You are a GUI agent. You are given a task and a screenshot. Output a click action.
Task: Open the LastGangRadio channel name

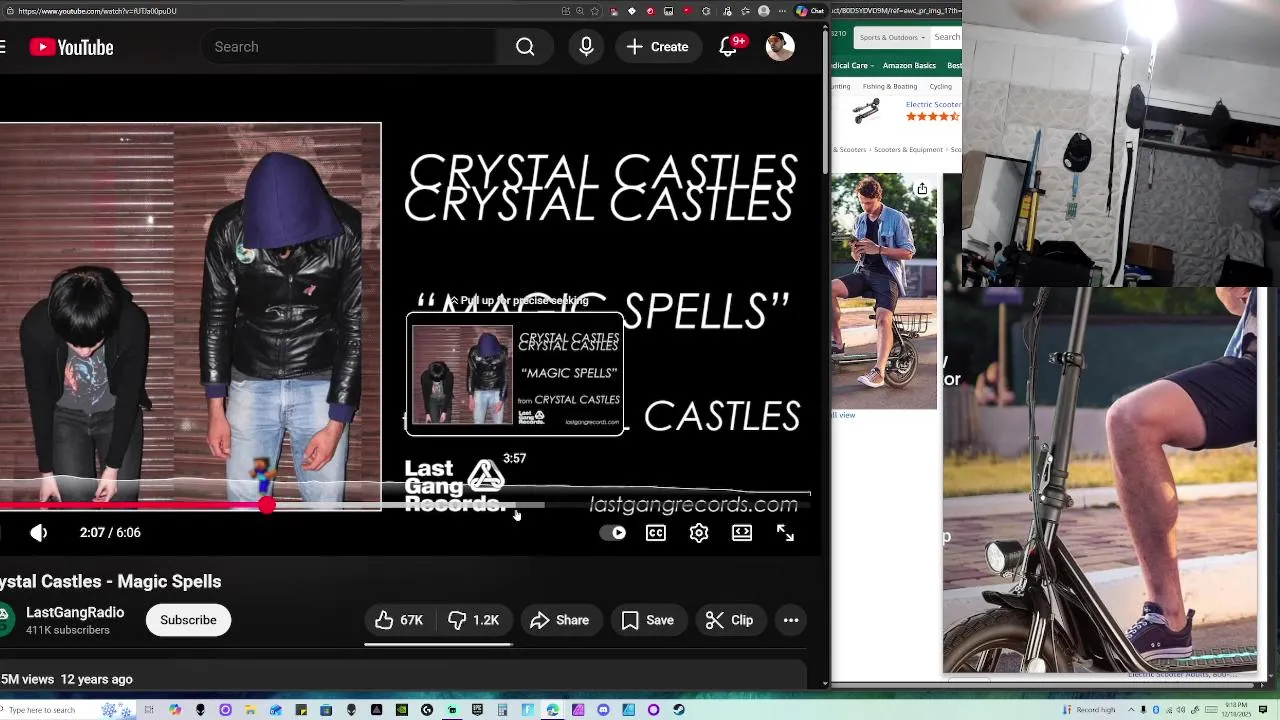pyautogui.click(x=75, y=612)
